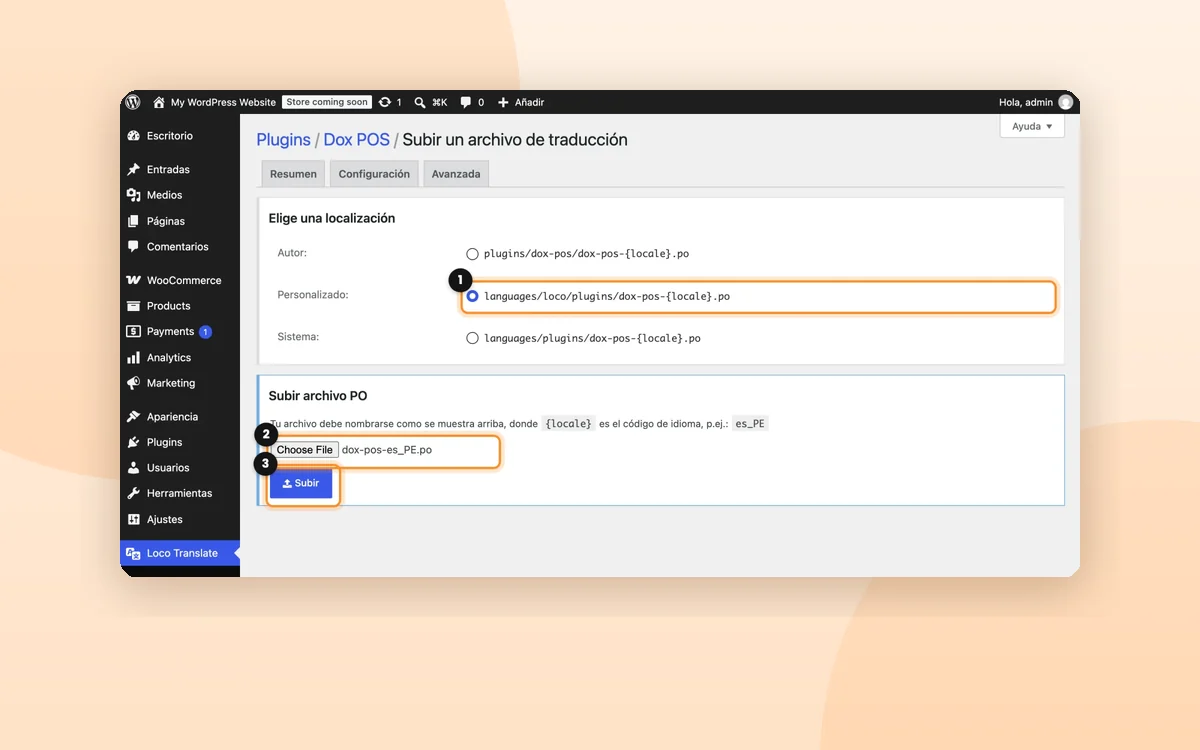The width and height of the screenshot is (1200, 750).
Task: Switch to the Configuración tab
Action: [374, 174]
